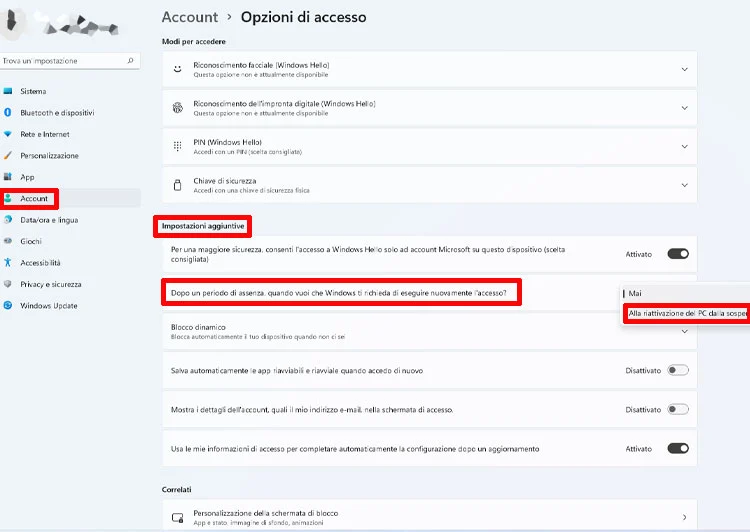
Task: Click Riconoscimento facciale (Windows Hello) title
Action: click(261, 65)
